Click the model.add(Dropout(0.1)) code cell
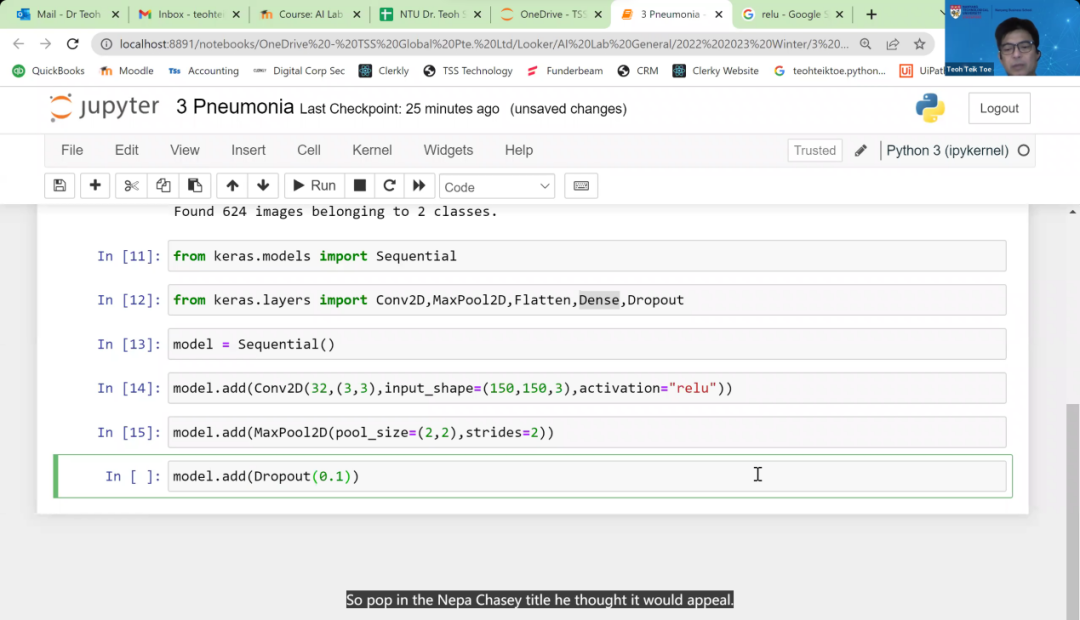 point(587,476)
